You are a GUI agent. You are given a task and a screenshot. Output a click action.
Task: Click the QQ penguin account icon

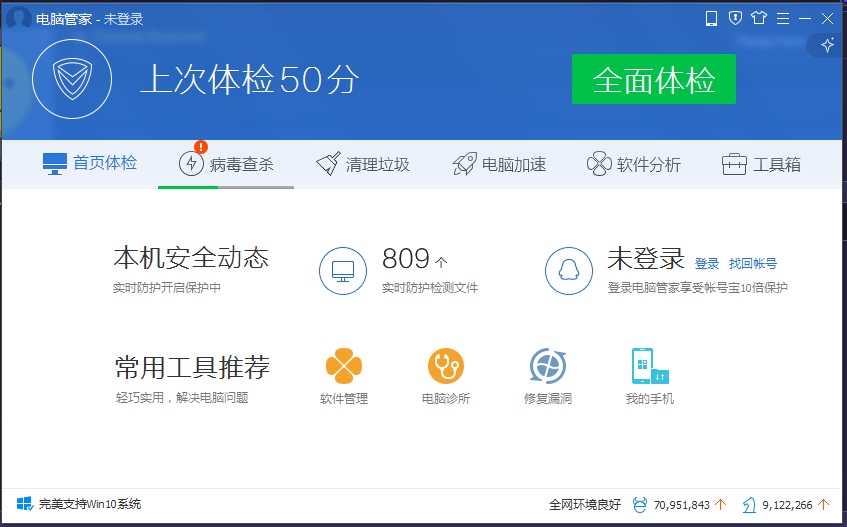[568, 271]
